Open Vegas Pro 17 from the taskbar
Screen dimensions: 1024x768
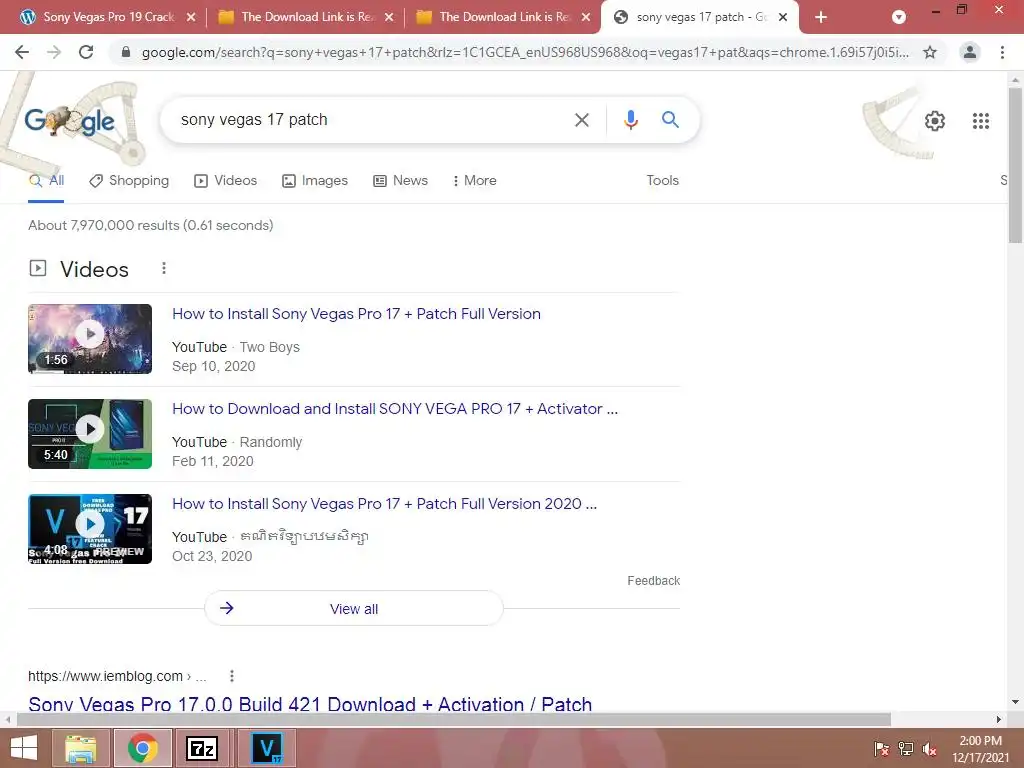(x=266, y=748)
